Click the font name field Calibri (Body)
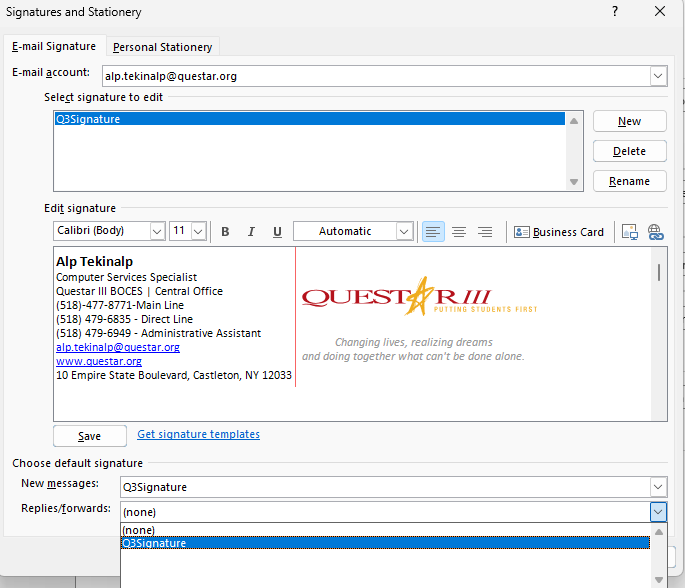 click(x=102, y=231)
